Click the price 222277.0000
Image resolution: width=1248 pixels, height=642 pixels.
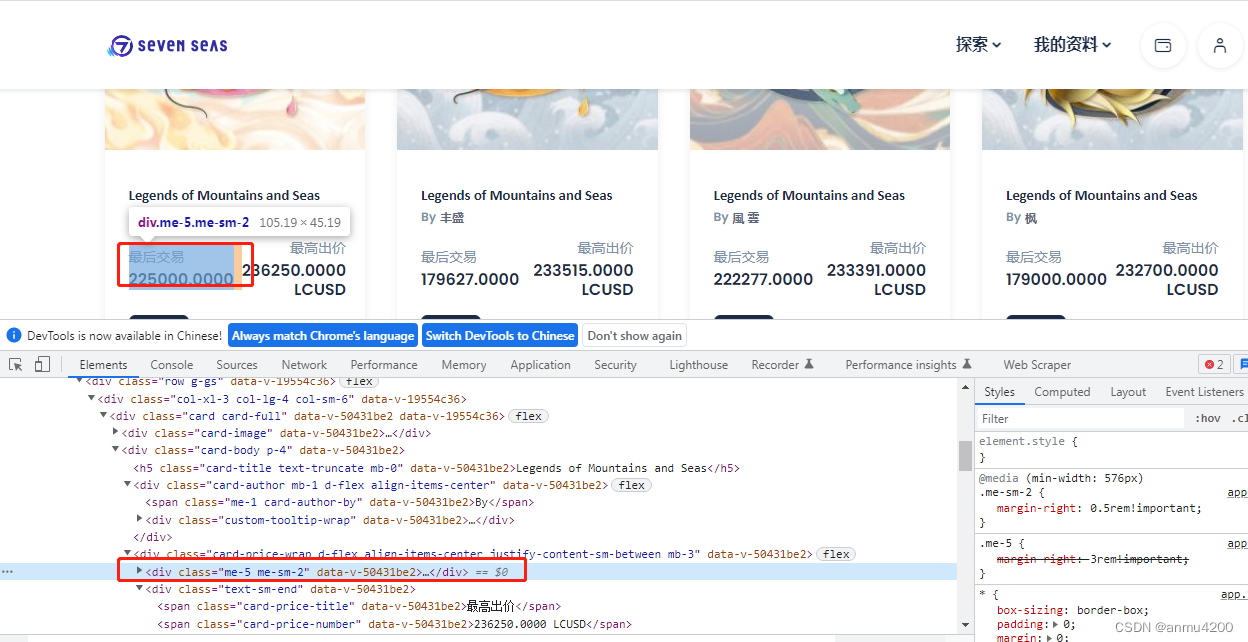click(763, 279)
